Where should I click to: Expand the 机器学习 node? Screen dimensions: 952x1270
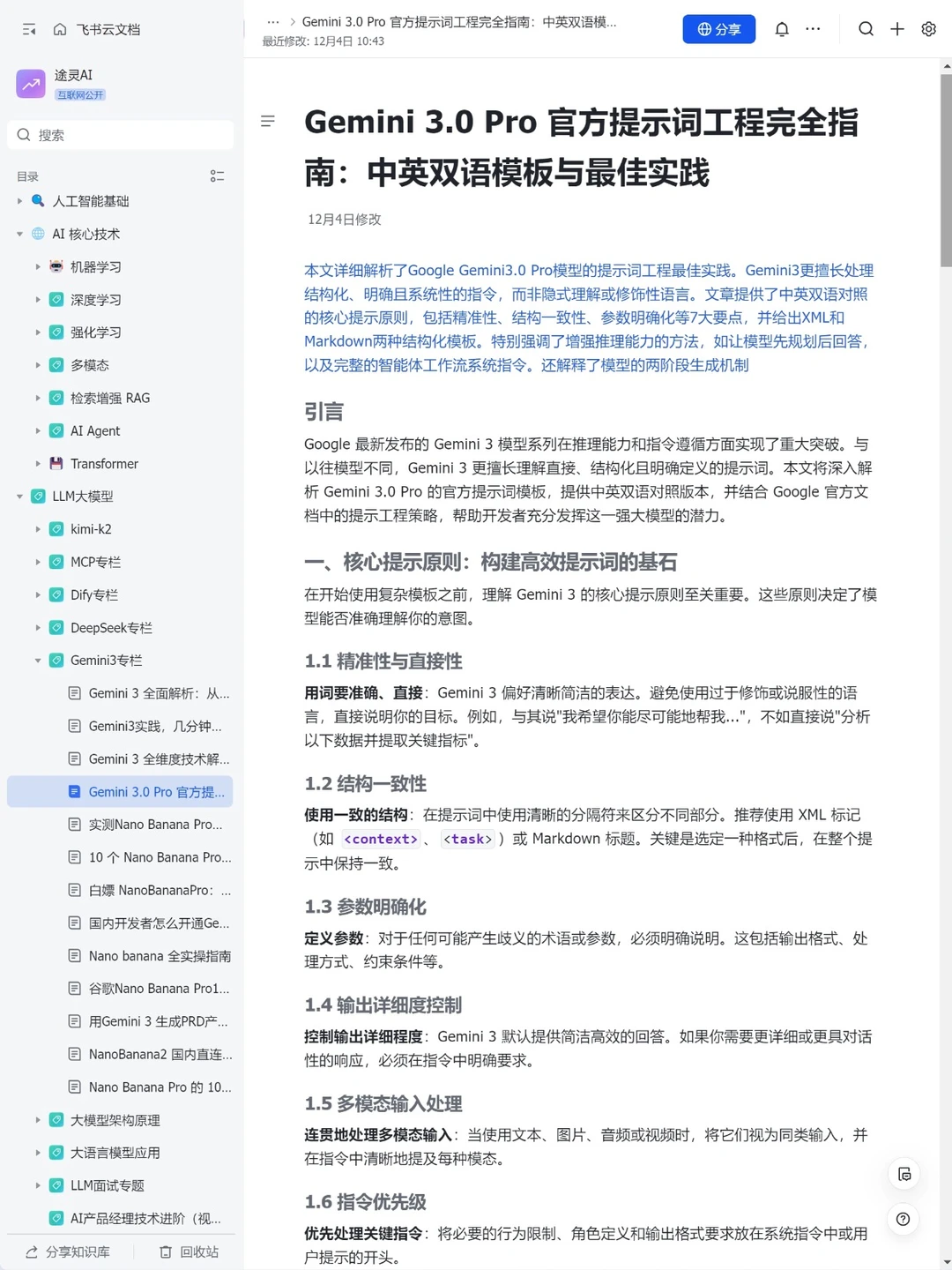coord(38,266)
